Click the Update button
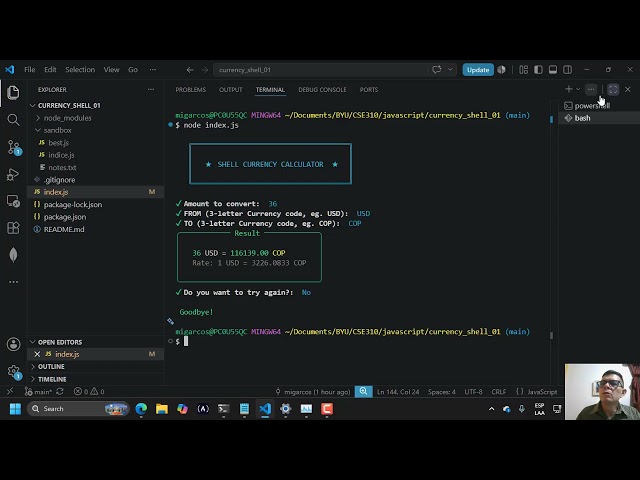Viewport: 640px width, 480px height. pos(478,70)
